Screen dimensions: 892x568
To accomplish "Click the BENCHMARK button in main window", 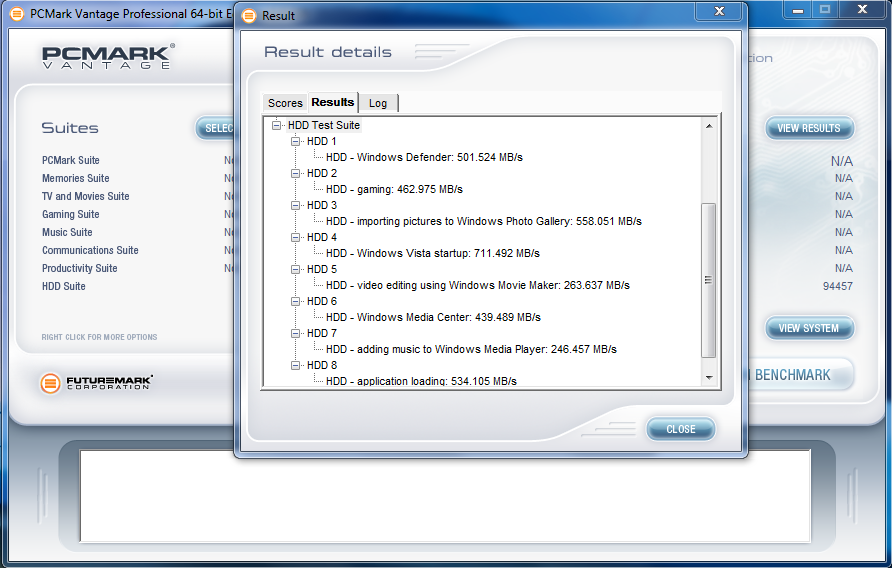I will [801, 375].
